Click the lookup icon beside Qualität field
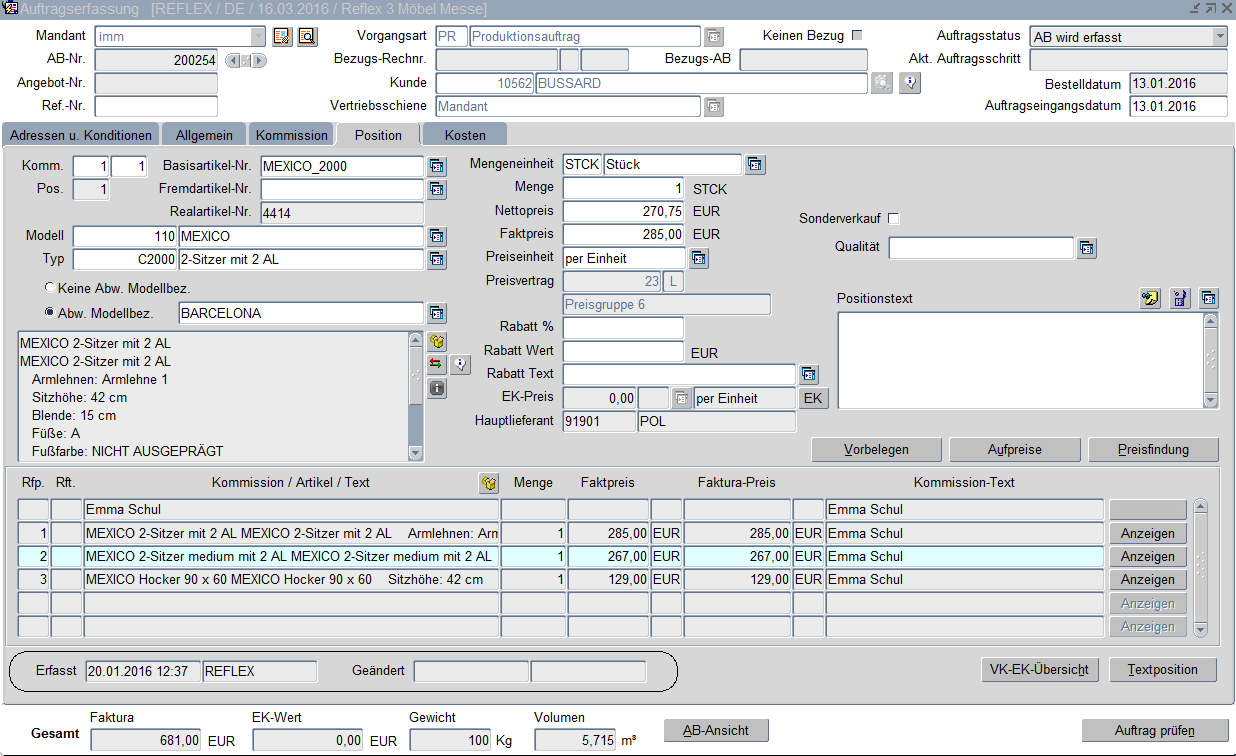1236x756 pixels. tap(1087, 248)
